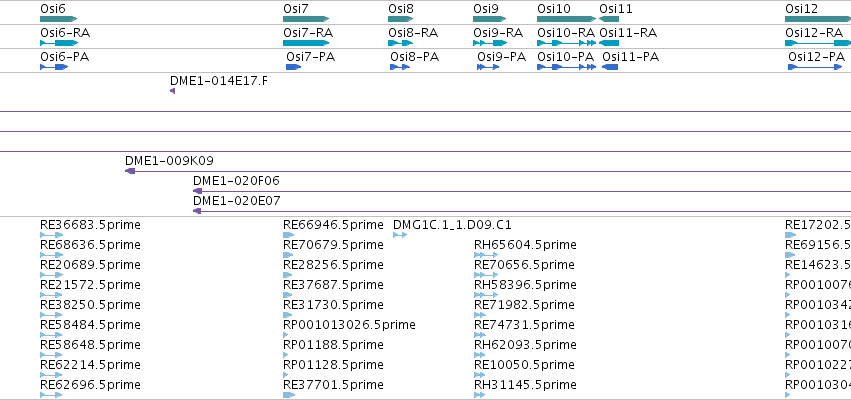
Task: Click the RE66946.5prime EST glyph
Action: pyautogui.click(x=289, y=235)
